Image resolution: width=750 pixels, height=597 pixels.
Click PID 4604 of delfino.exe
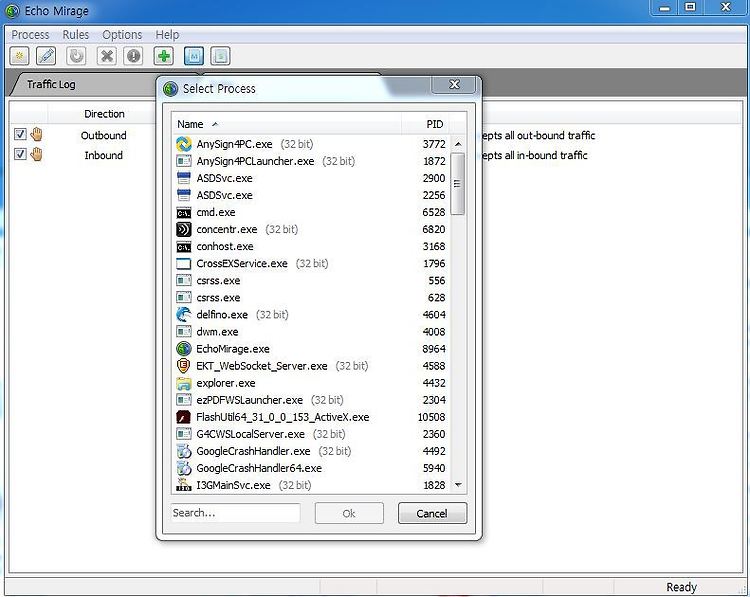tap(434, 315)
